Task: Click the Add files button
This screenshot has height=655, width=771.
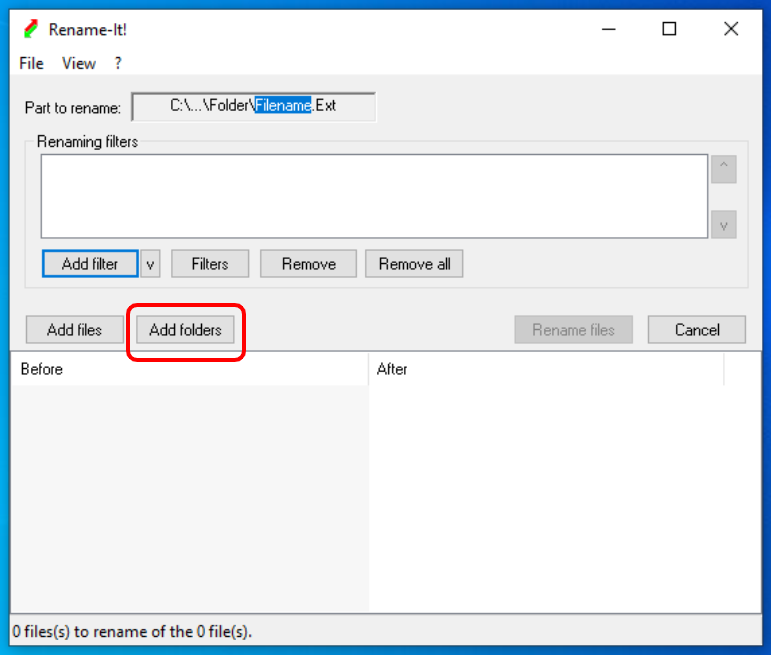Action: [x=75, y=329]
